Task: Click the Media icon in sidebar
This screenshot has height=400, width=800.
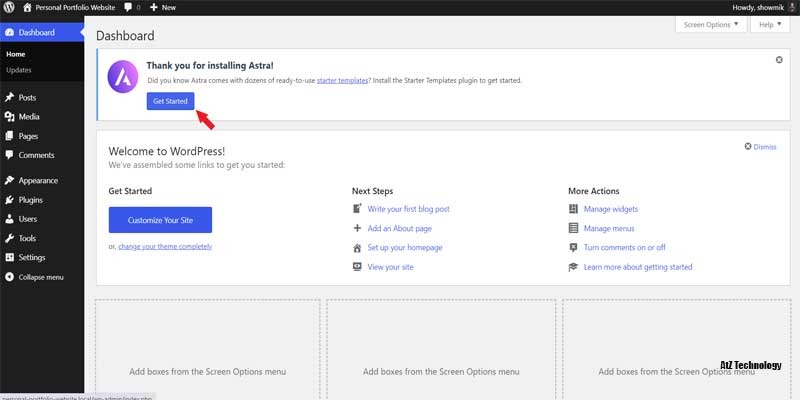Action: [9, 117]
